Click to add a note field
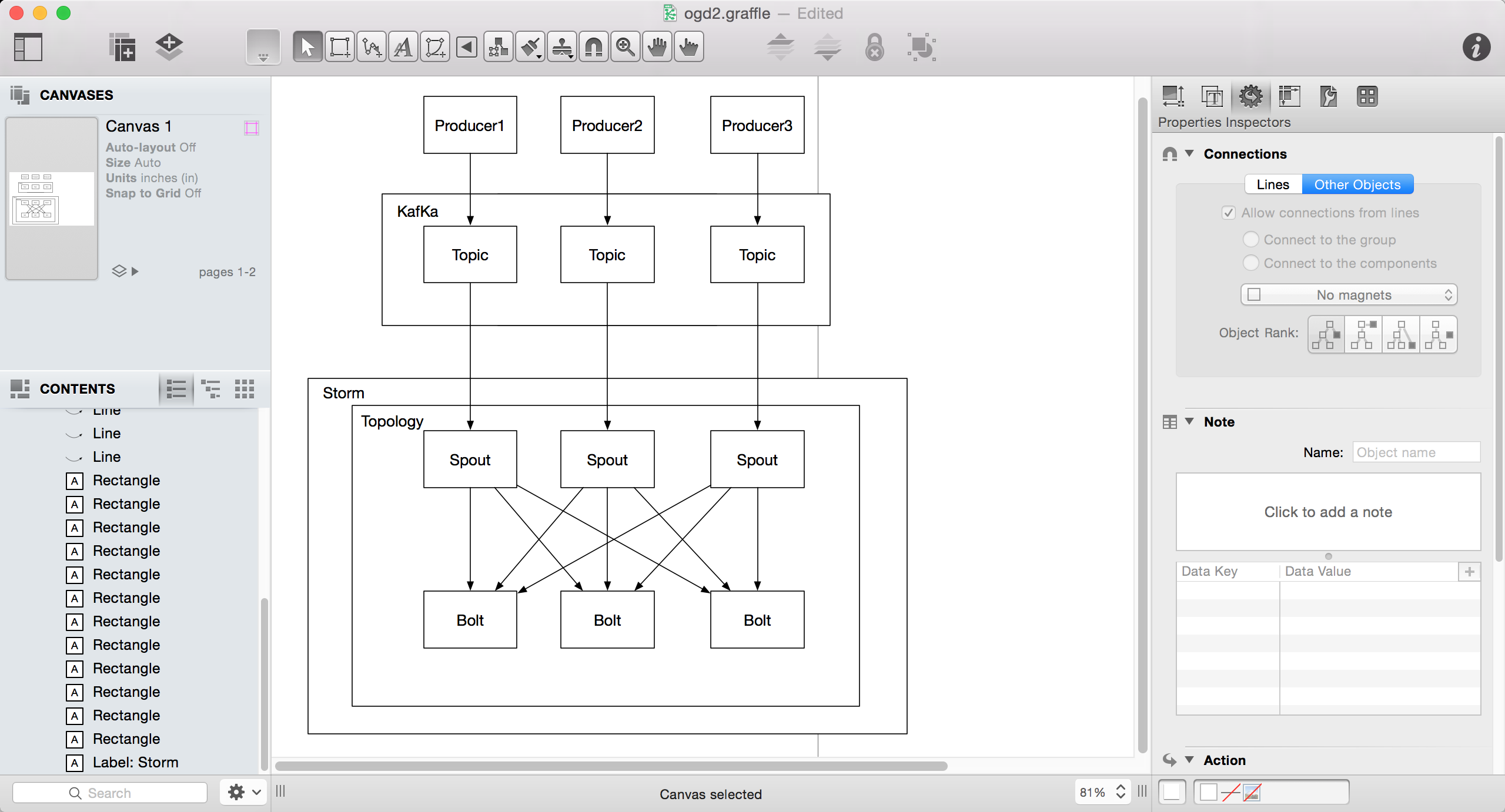Viewport: 1505px width, 812px height. (1329, 511)
